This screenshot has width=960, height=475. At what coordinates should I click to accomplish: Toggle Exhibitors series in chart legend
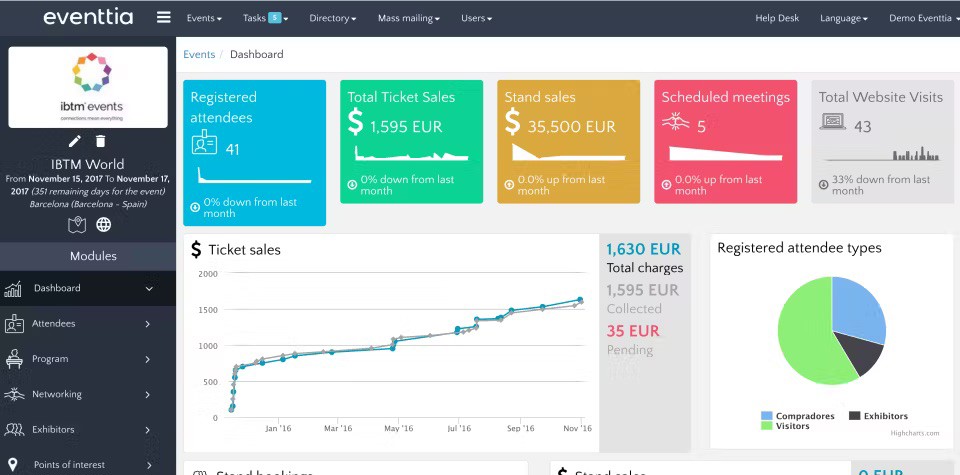[x=878, y=416]
